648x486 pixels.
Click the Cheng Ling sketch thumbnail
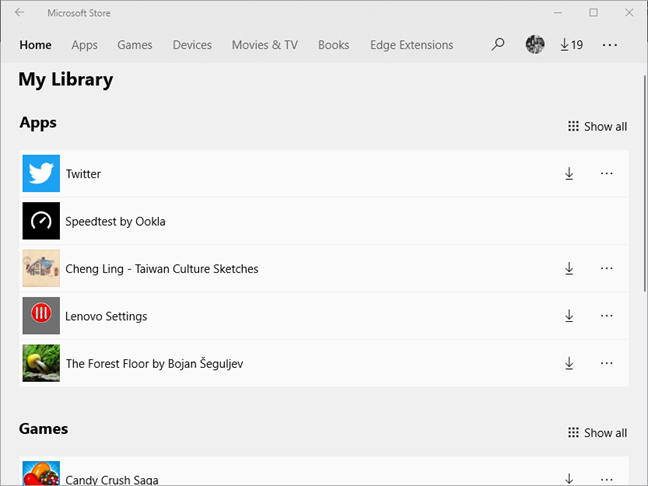tap(41, 268)
